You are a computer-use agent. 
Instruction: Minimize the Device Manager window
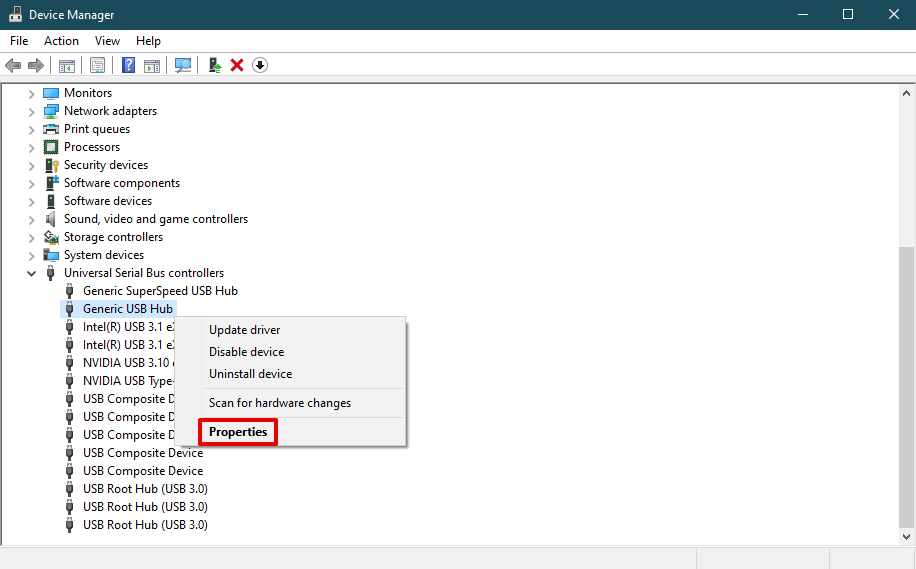point(803,15)
